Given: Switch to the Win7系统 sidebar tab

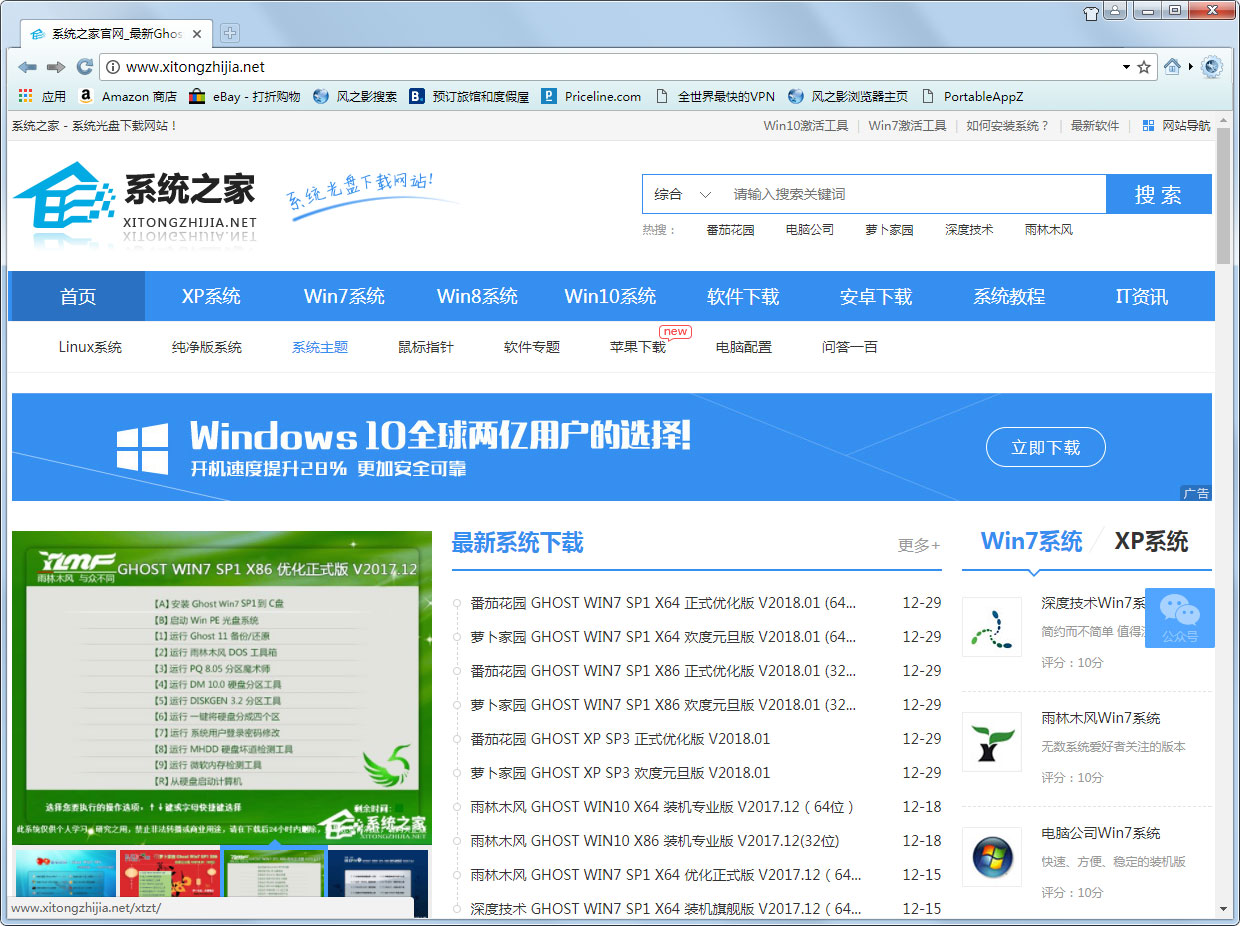Looking at the screenshot, I should (x=1031, y=542).
